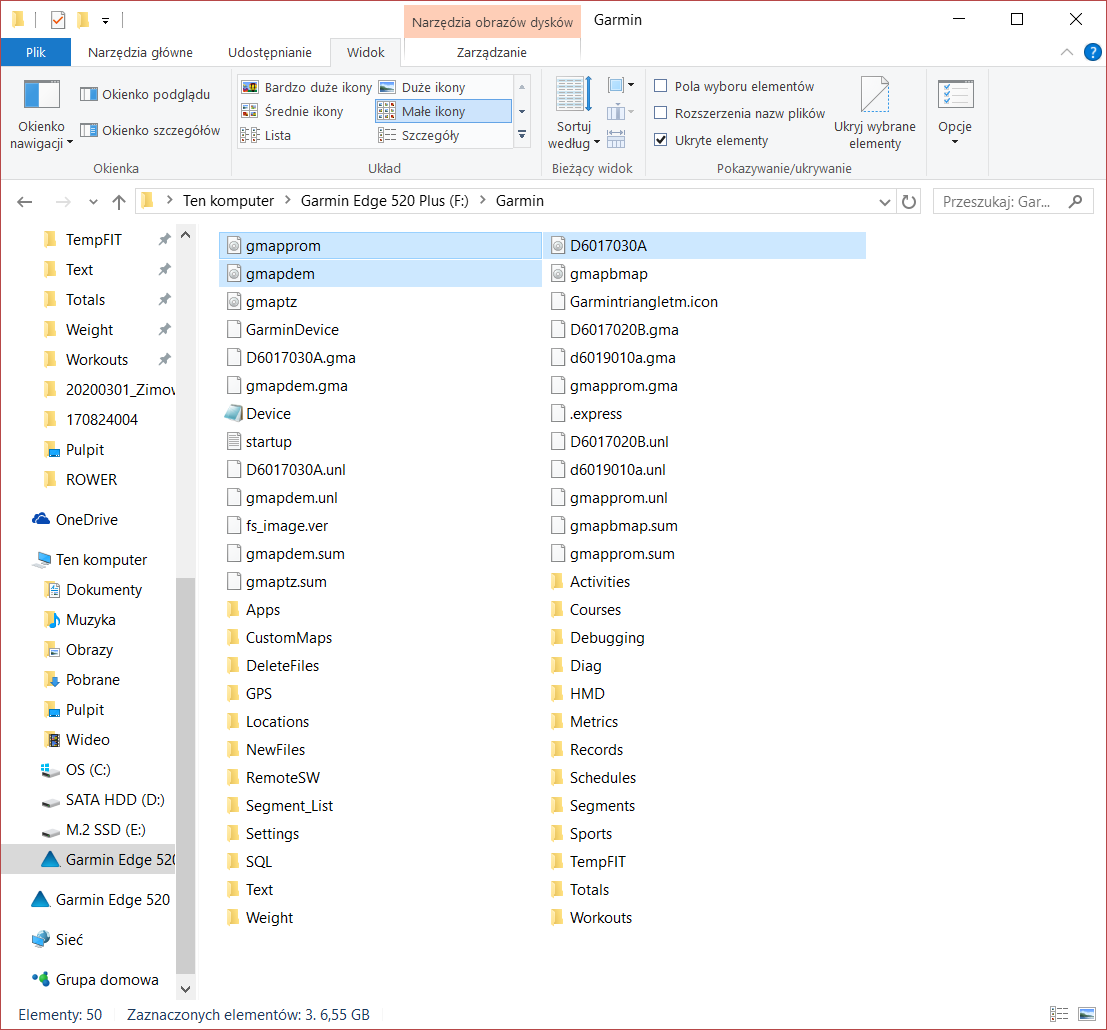Image resolution: width=1107 pixels, height=1030 pixels.
Task: Toggle Okienko podglądu preview pane
Action: click(x=145, y=94)
